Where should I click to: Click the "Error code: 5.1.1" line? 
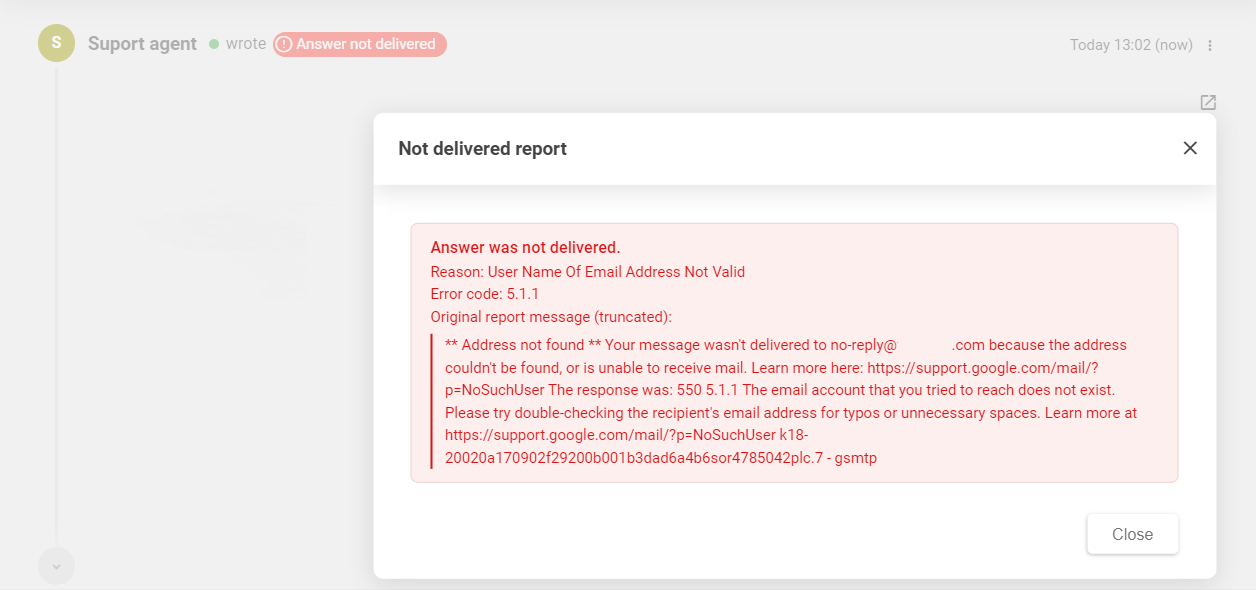(x=485, y=294)
